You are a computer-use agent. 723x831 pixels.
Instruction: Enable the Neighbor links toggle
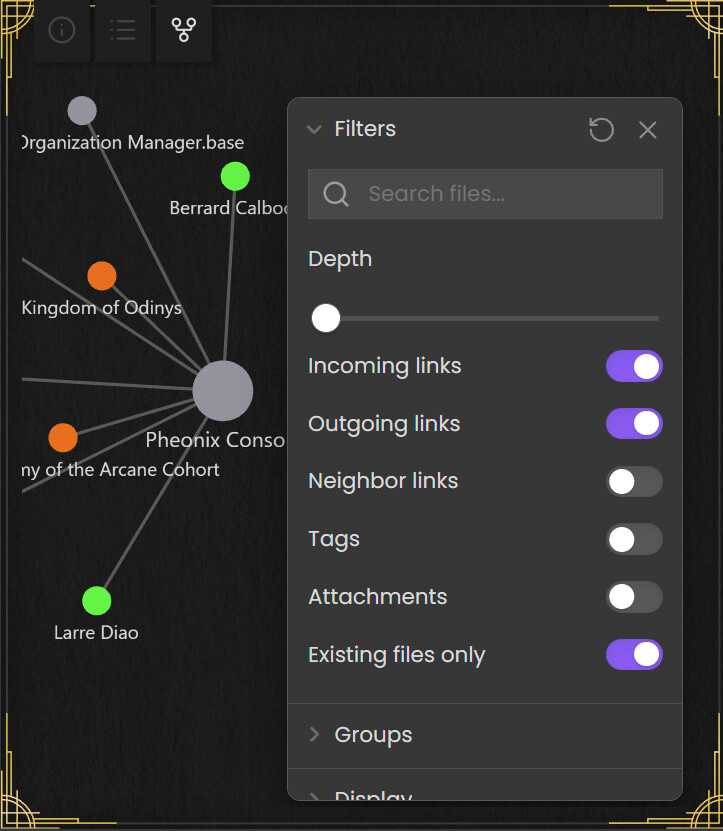point(634,482)
